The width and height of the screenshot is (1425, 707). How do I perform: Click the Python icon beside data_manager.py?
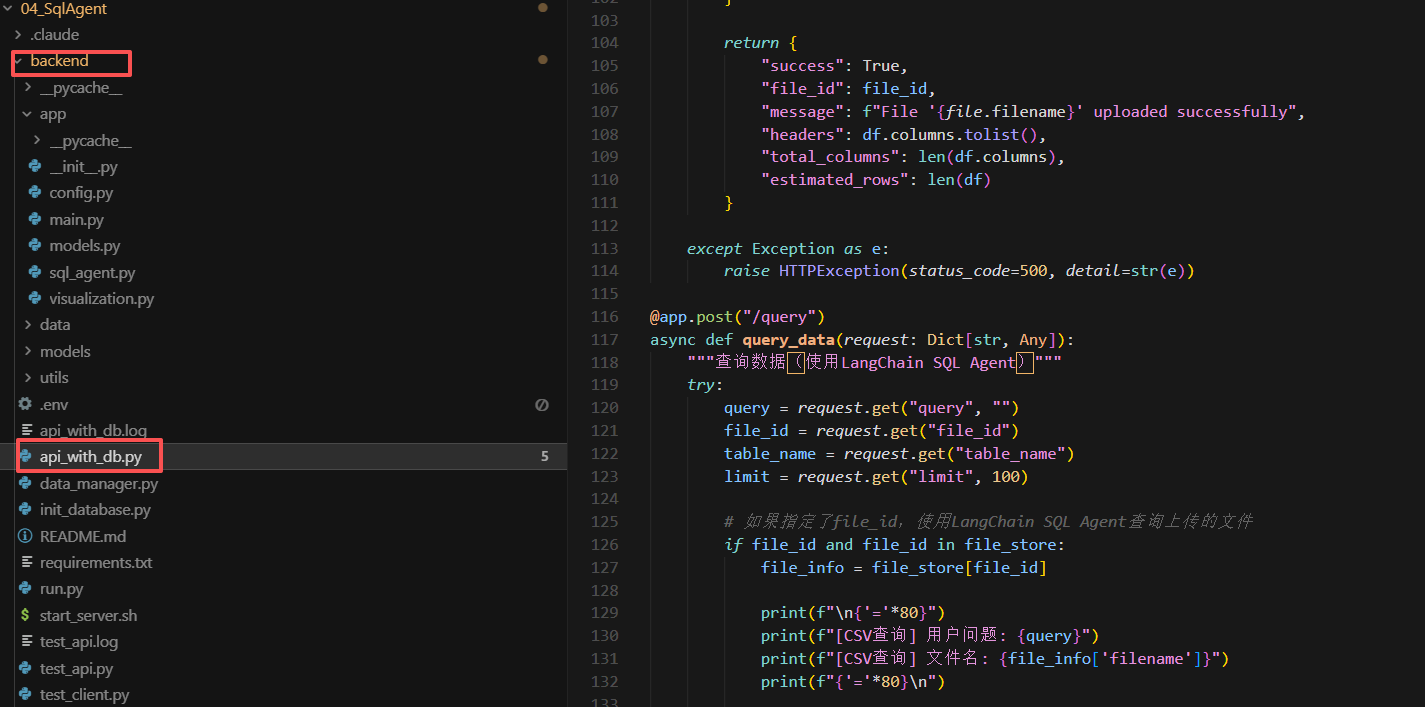click(26, 484)
